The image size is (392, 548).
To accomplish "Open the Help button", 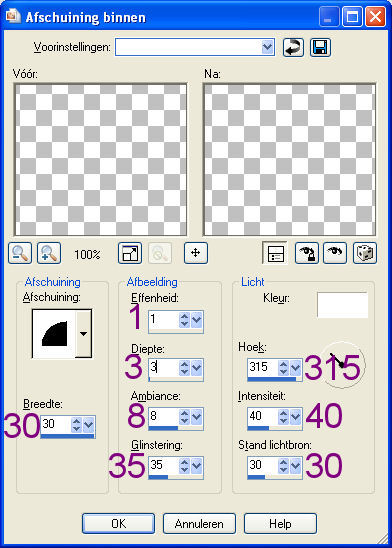I will click(280, 524).
